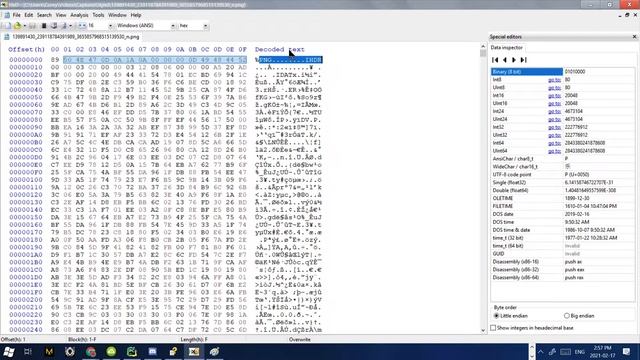The image size is (640, 360).
Task: Expand the Open icon's dropdown arrow
Action: pyautogui.click(x=24, y=26)
